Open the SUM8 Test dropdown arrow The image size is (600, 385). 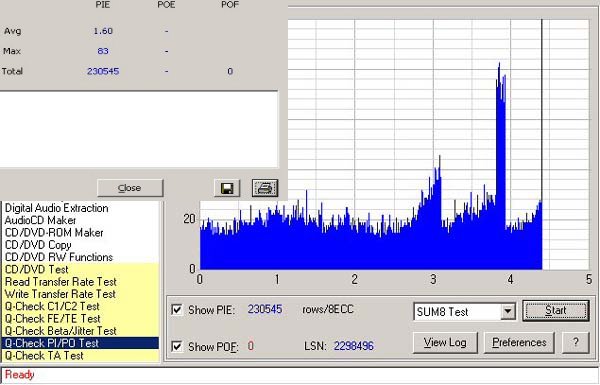pos(508,311)
